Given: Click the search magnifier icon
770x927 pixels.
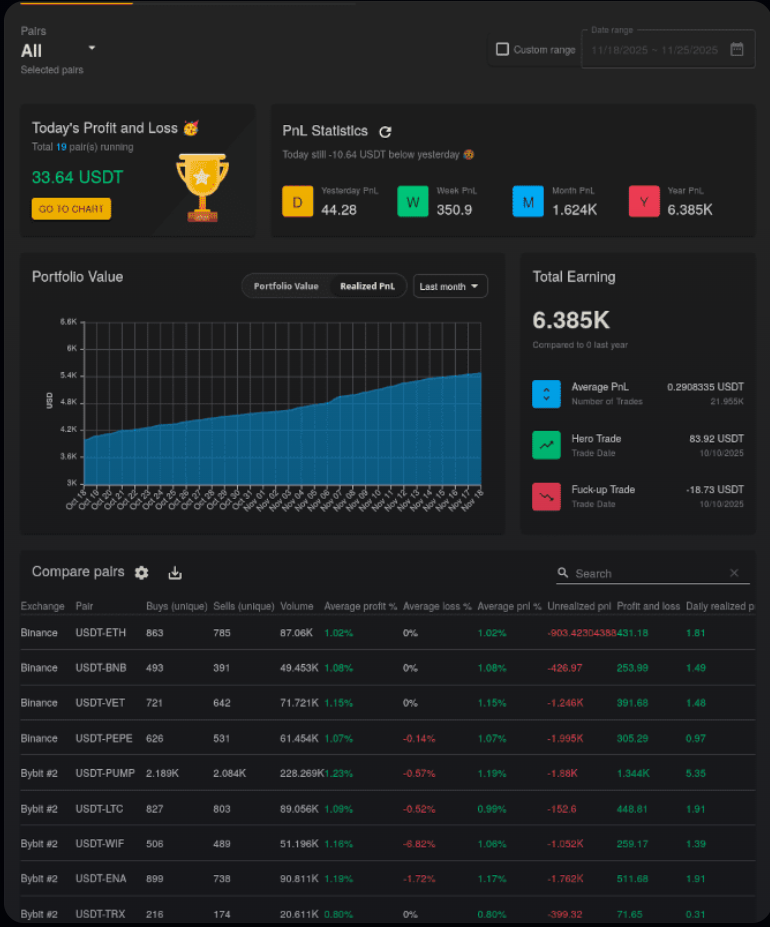Looking at the screenshot, I should click(563, 573).
